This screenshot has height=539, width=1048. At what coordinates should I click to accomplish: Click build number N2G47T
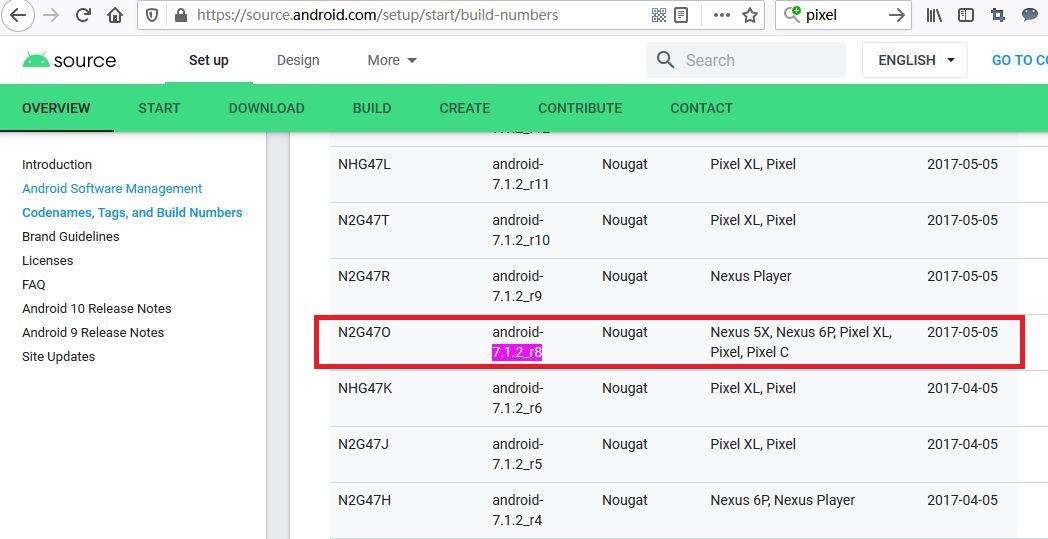pos(364,220)
